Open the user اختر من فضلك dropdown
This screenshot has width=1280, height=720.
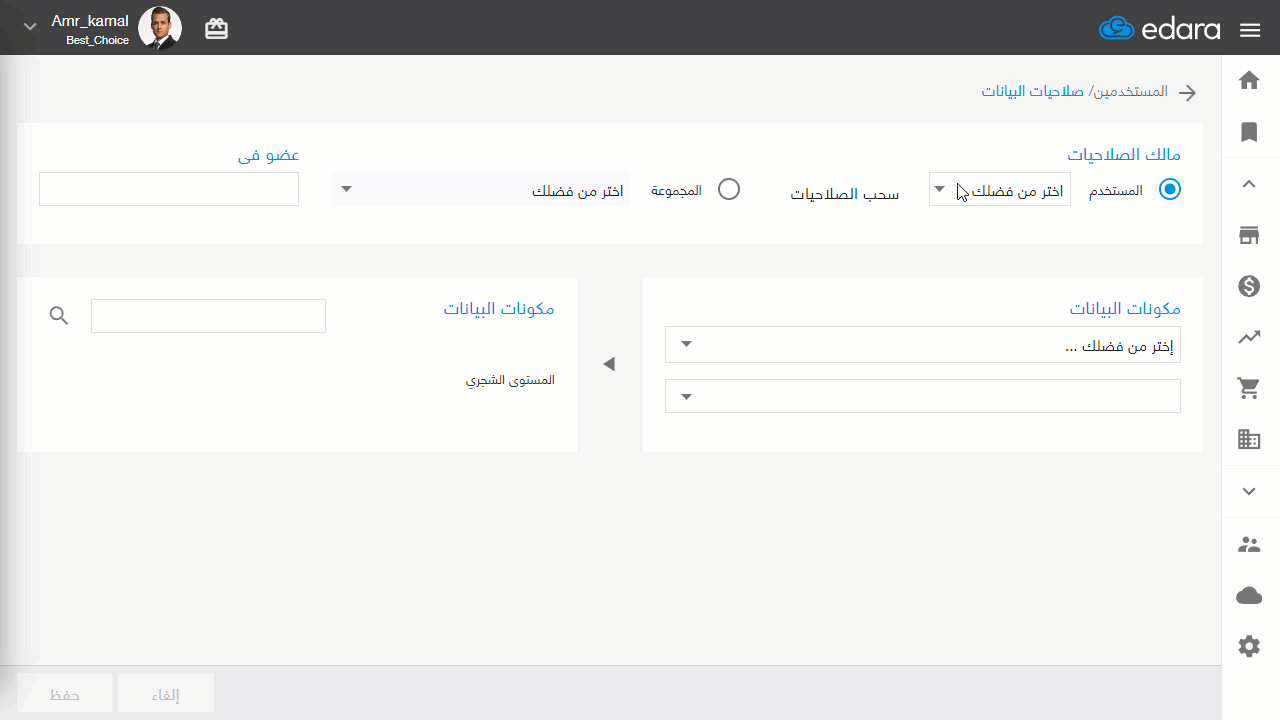coord(1000,189)
